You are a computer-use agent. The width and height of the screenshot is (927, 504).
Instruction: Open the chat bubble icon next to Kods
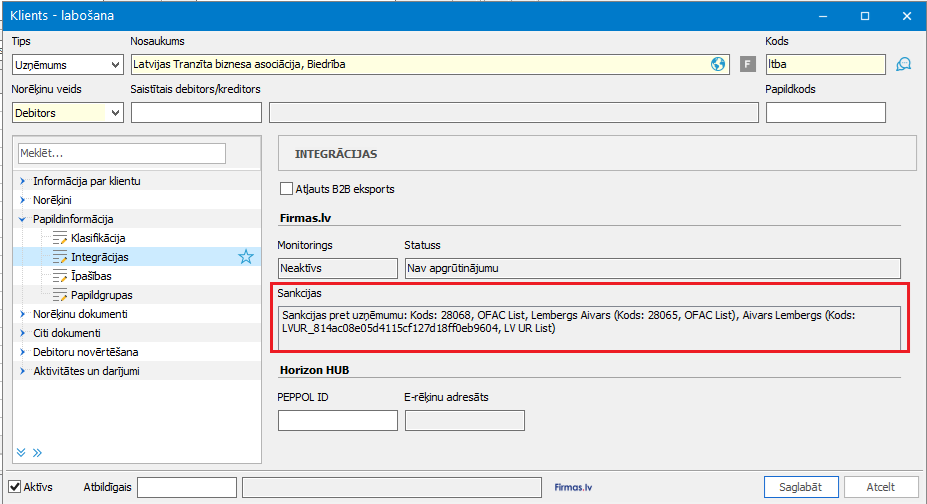(903, 64)
